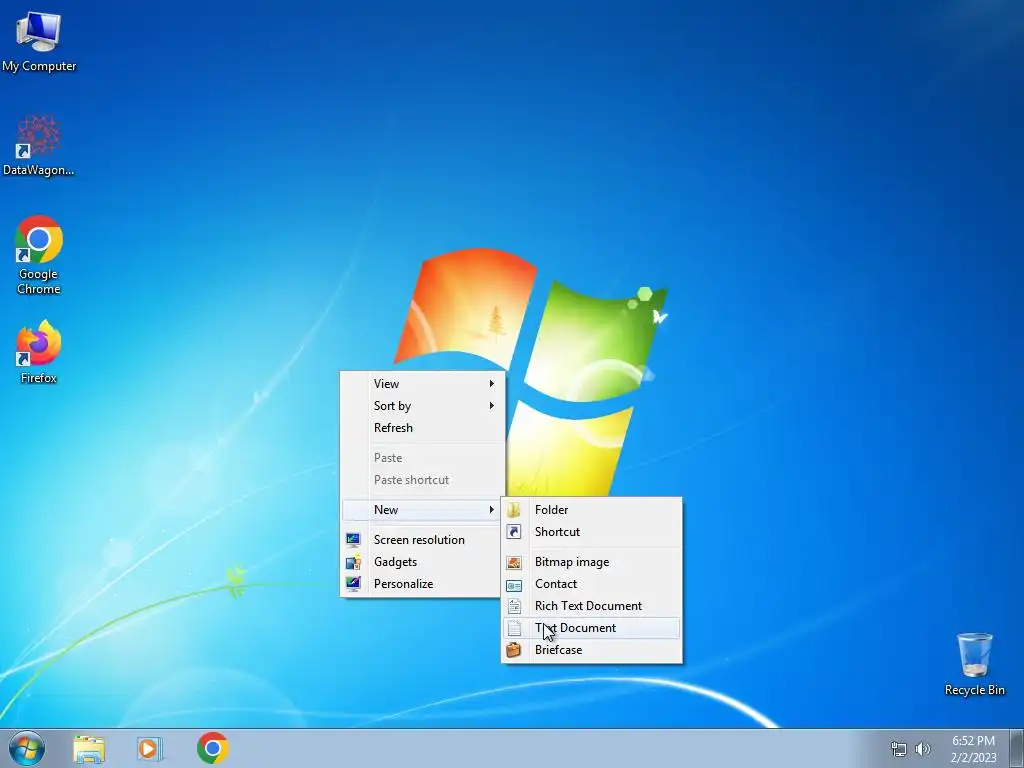The image size is (1024, 768).
Task: Expand the New submenu arrow
Action: (492, 509)
